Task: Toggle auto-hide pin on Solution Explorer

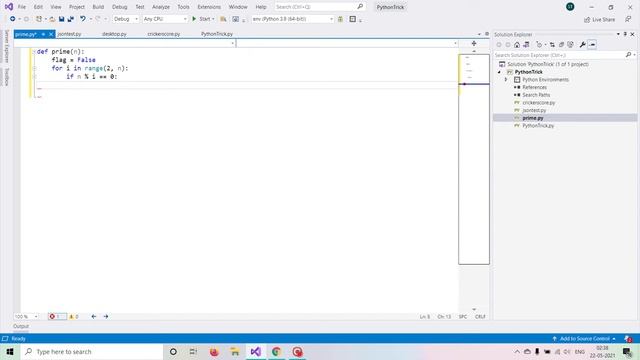Action: point(625,34)
